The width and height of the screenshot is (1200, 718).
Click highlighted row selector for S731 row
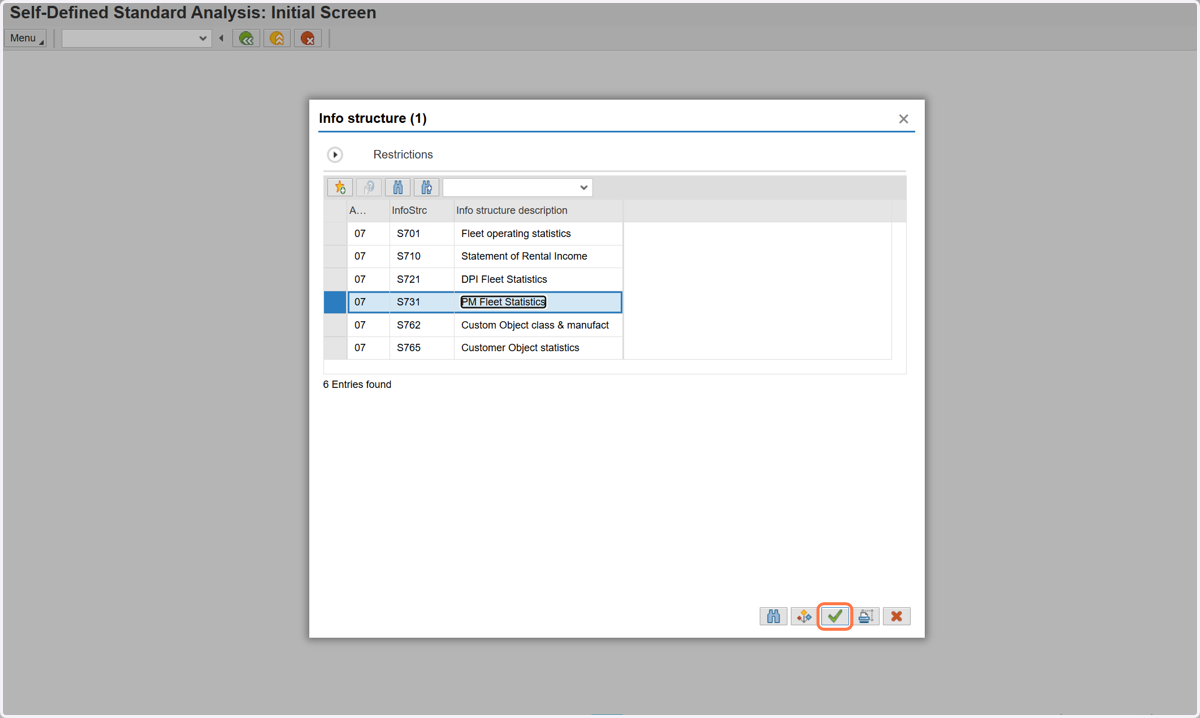click(335, 302)
